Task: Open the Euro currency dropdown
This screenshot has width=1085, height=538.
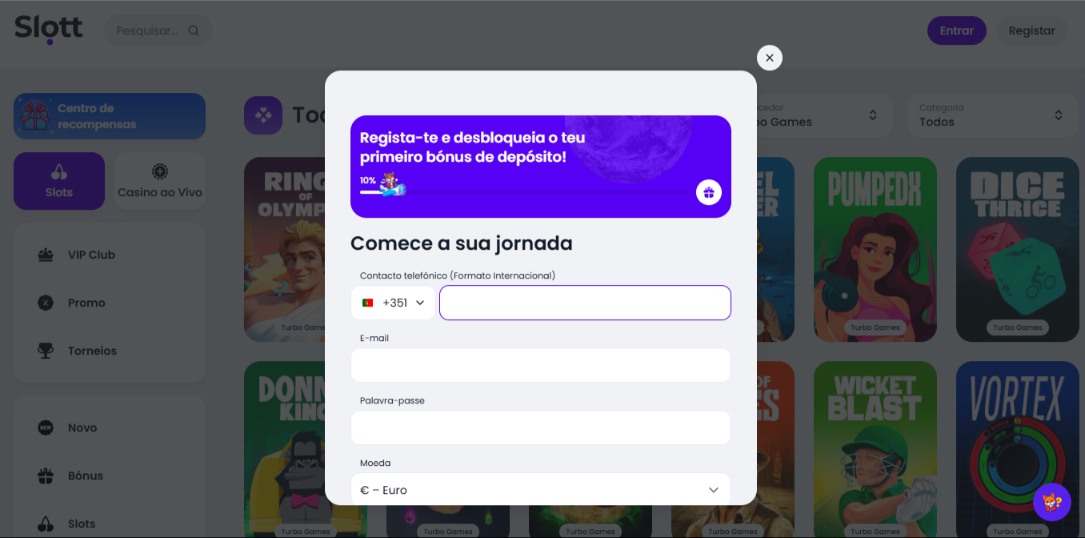Action: [540, 490]
